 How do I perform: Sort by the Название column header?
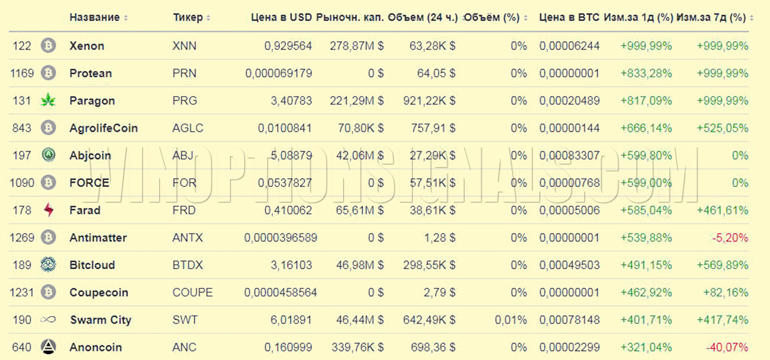pos(94,18)
